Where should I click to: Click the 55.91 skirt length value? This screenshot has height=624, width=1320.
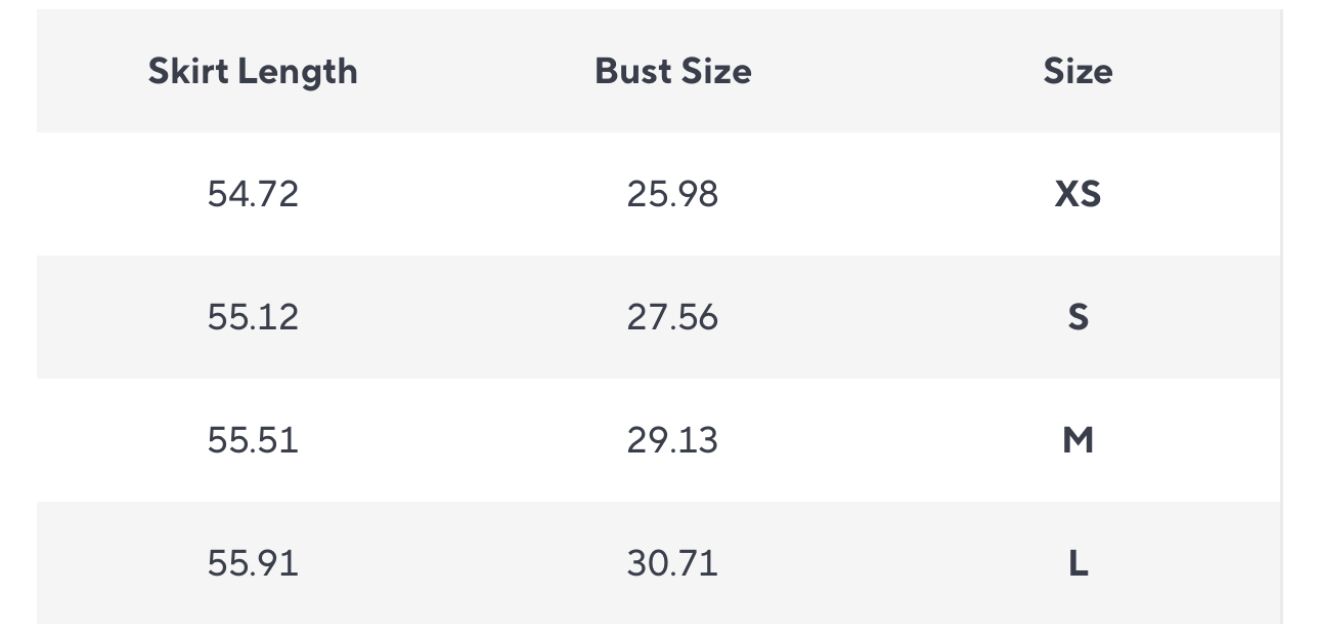tap(253, 563)
